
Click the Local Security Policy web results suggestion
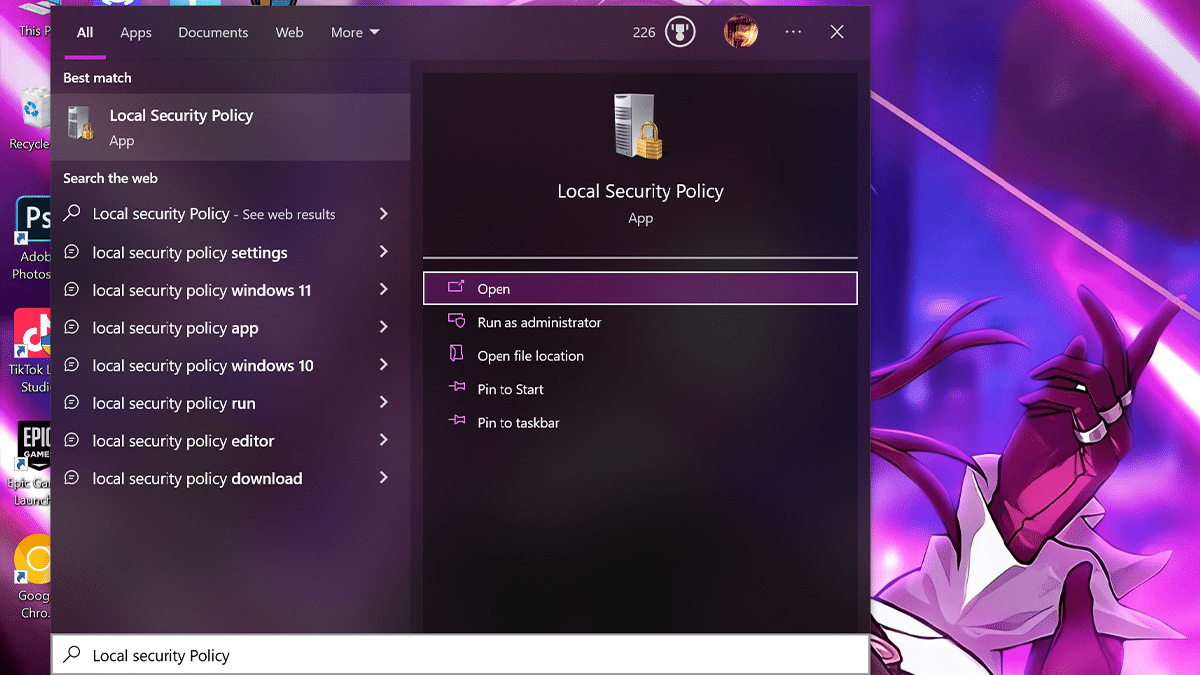coord(214,214)
